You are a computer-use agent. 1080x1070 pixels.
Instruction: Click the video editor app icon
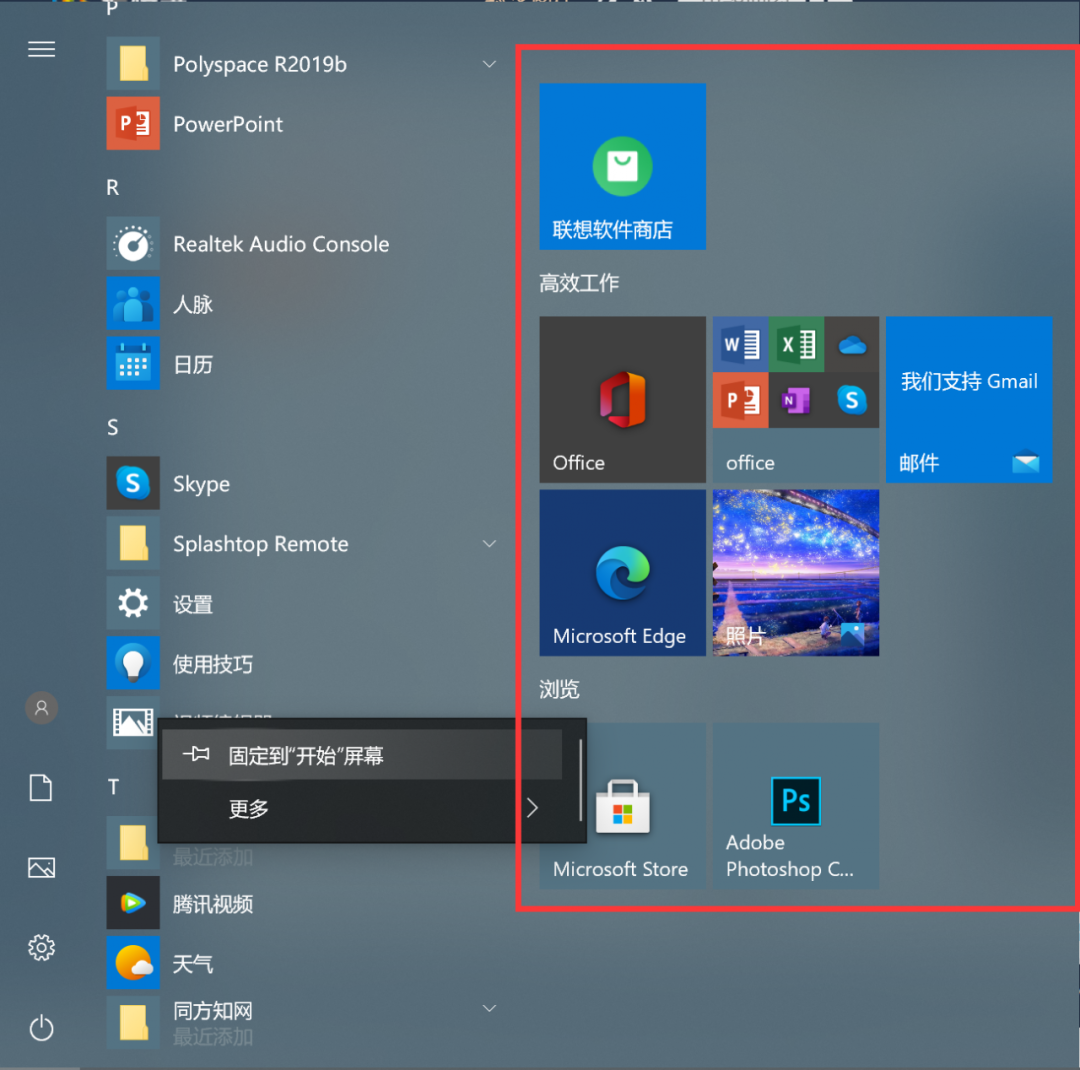click(x=133, y=722)
